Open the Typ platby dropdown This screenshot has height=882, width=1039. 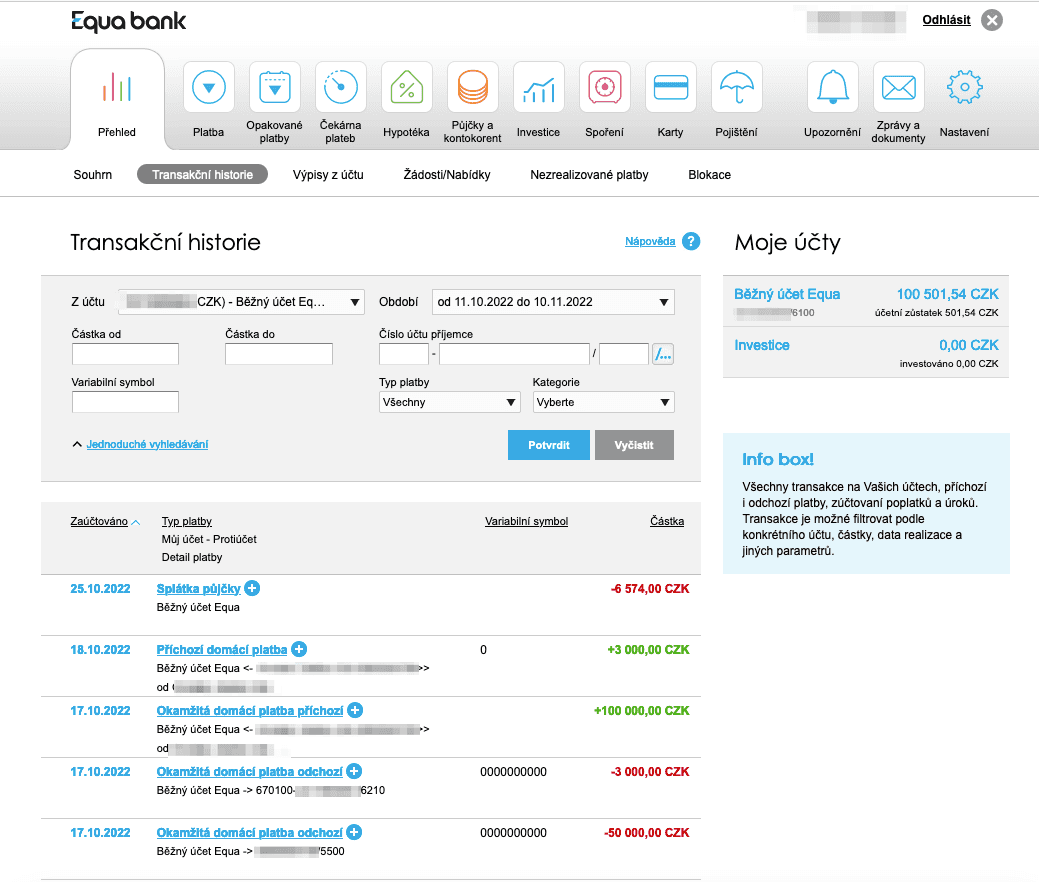(x=449, y=402)
